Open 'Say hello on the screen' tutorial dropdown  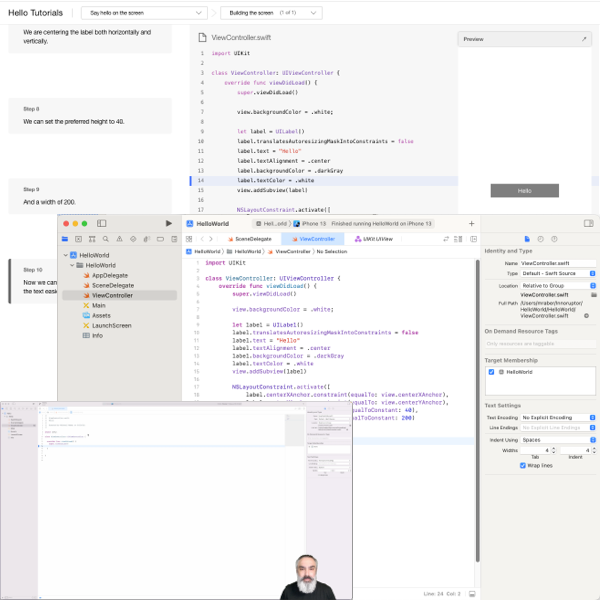pos(144,13)
